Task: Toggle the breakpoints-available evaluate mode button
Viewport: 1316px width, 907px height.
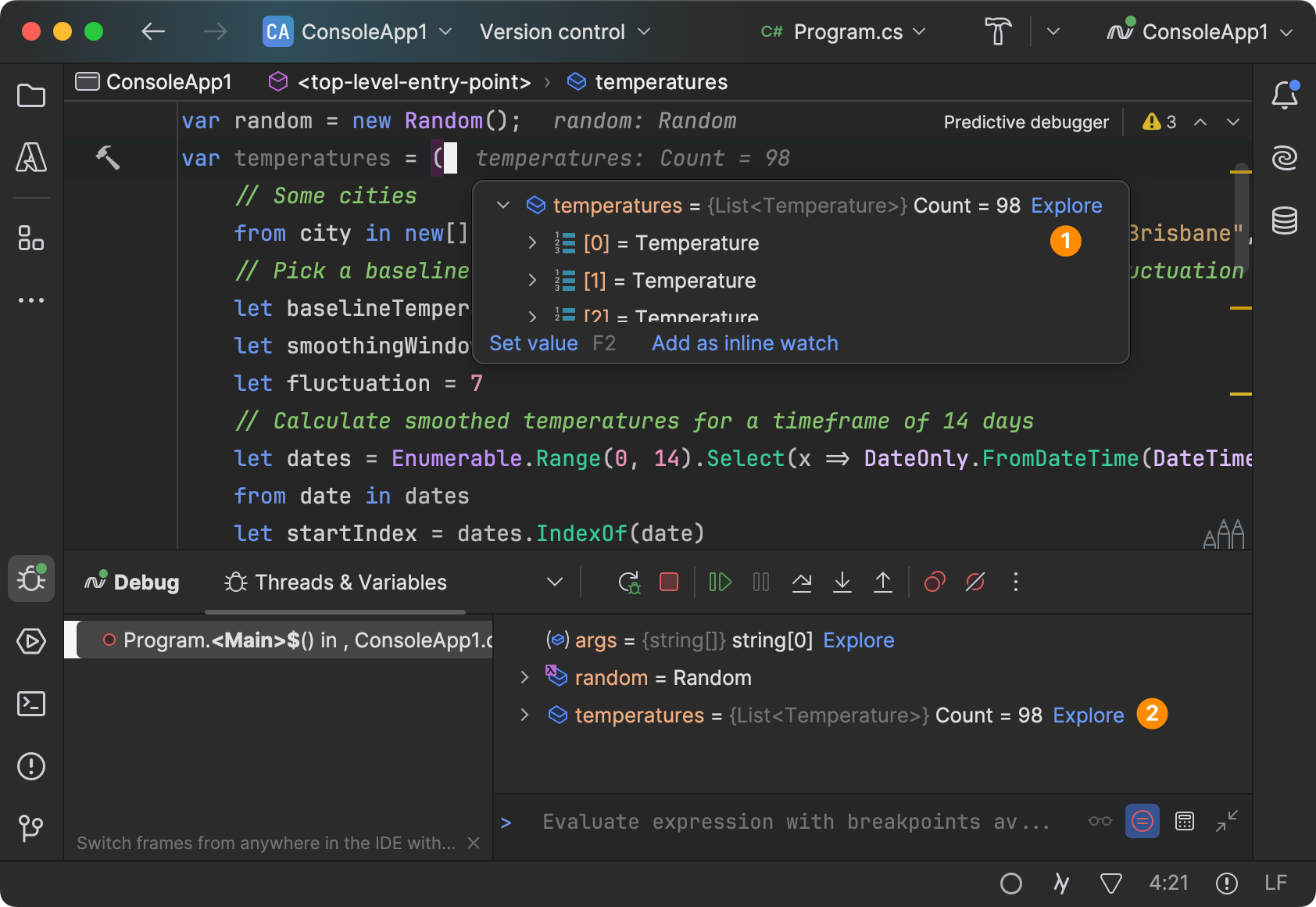Action: coord(1143,822)
